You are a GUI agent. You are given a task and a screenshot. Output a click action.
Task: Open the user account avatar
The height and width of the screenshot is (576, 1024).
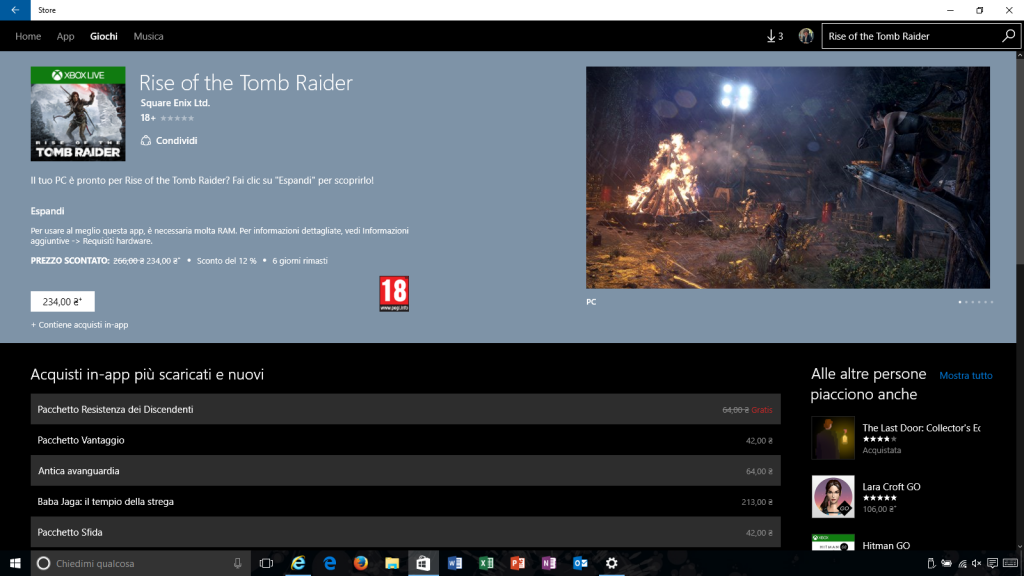point(806,36)
